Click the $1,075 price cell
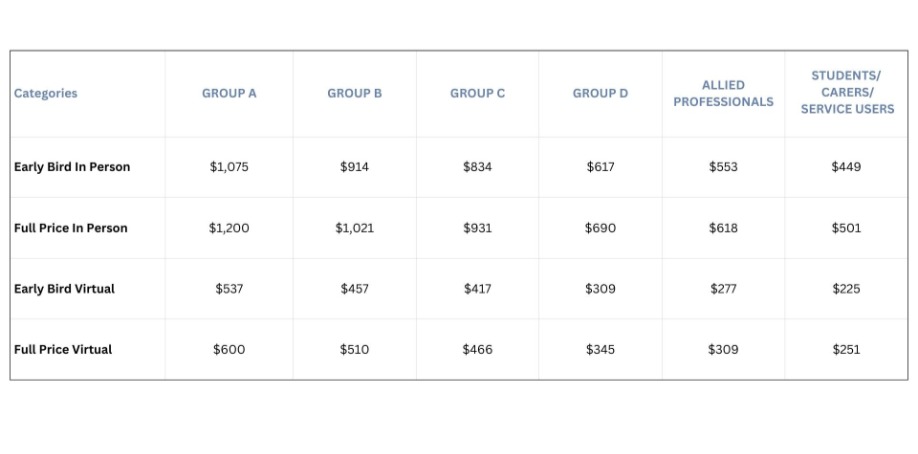Viewport: 918px width, 454px height. click(x=229, y=167)
